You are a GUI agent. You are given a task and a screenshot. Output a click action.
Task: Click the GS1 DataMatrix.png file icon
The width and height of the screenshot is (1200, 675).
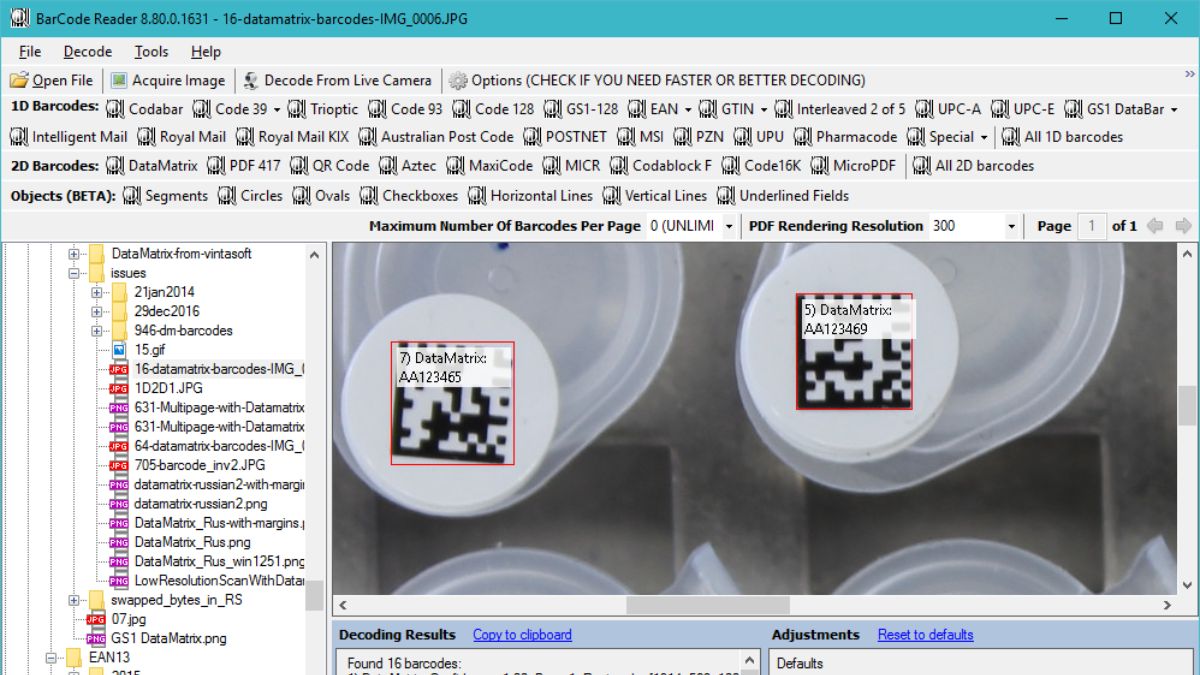coord(96,638)
